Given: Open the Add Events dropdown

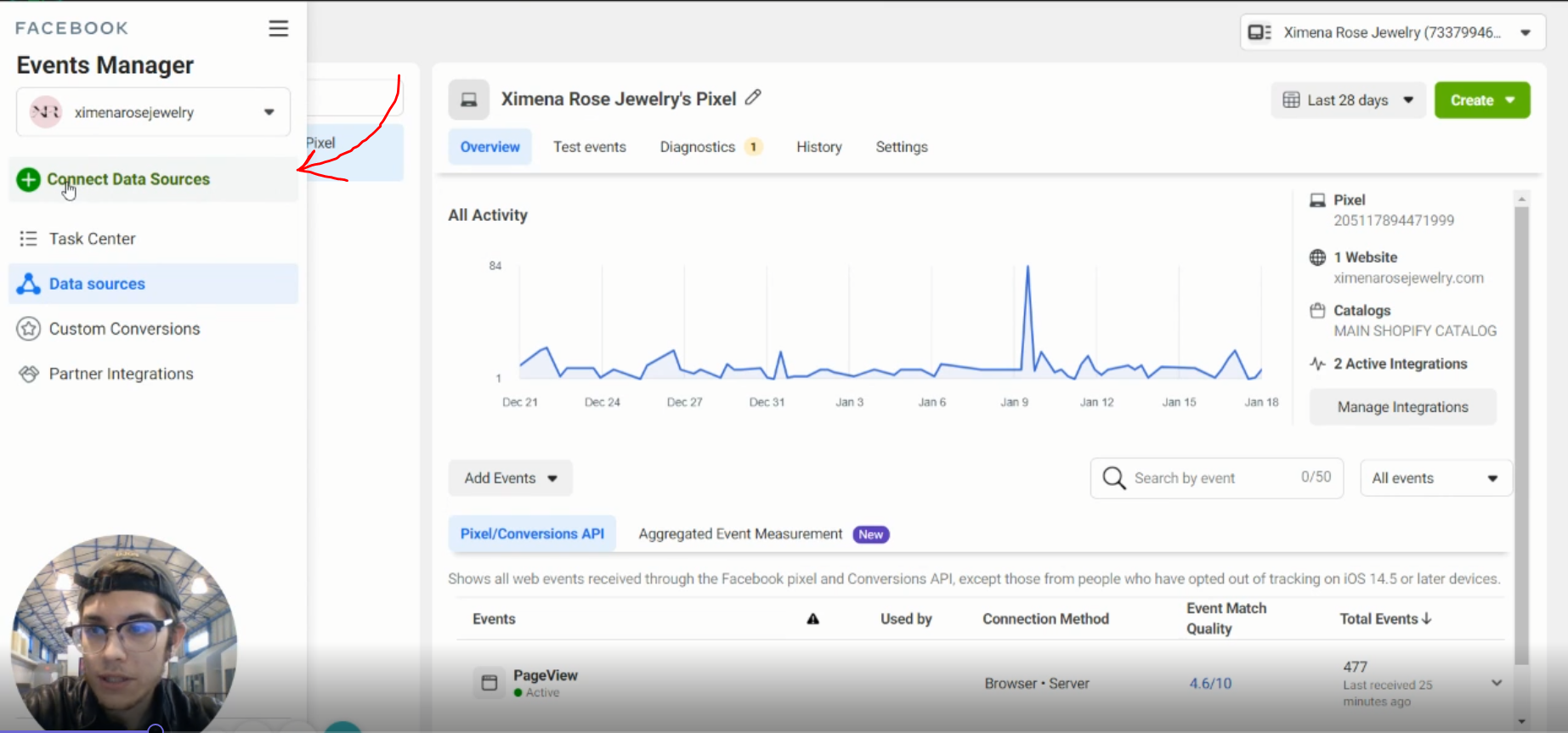Looking at the screenshot, I should click(510, 478).
